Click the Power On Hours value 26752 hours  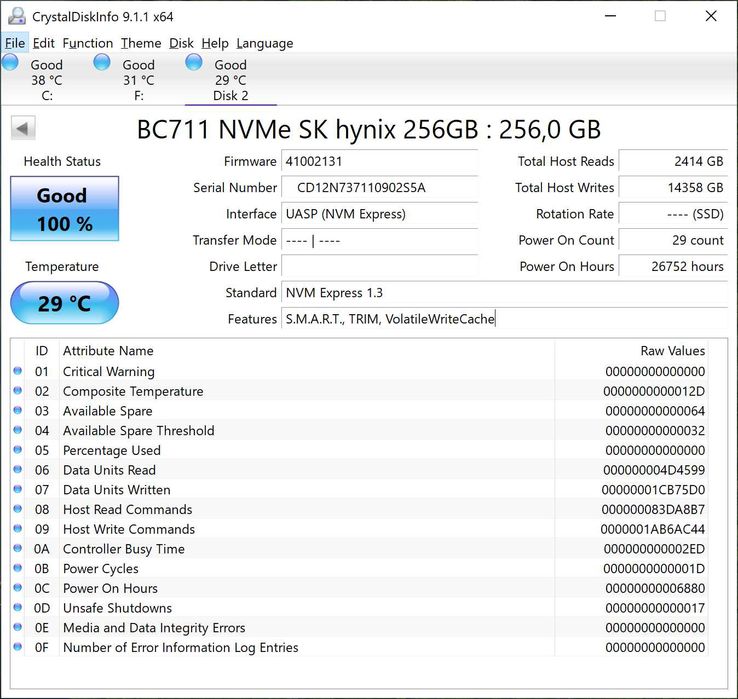673,267
